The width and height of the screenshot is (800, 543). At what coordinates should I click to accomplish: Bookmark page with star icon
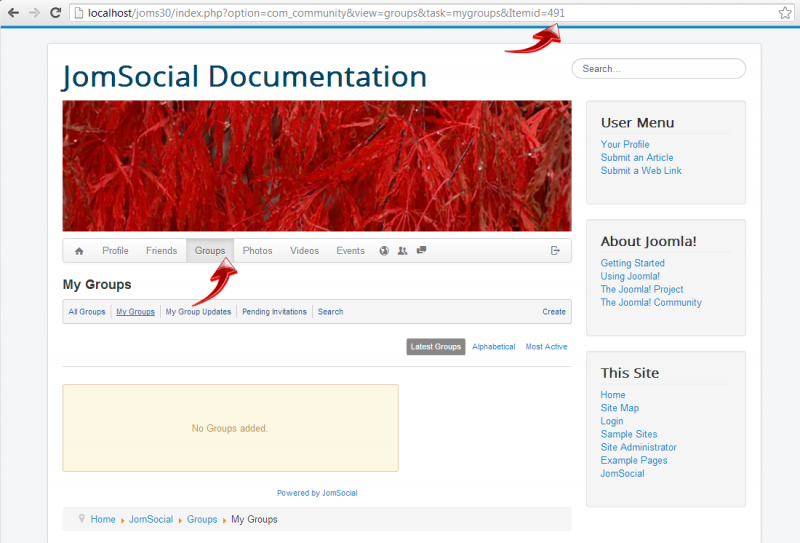[785, 13]
